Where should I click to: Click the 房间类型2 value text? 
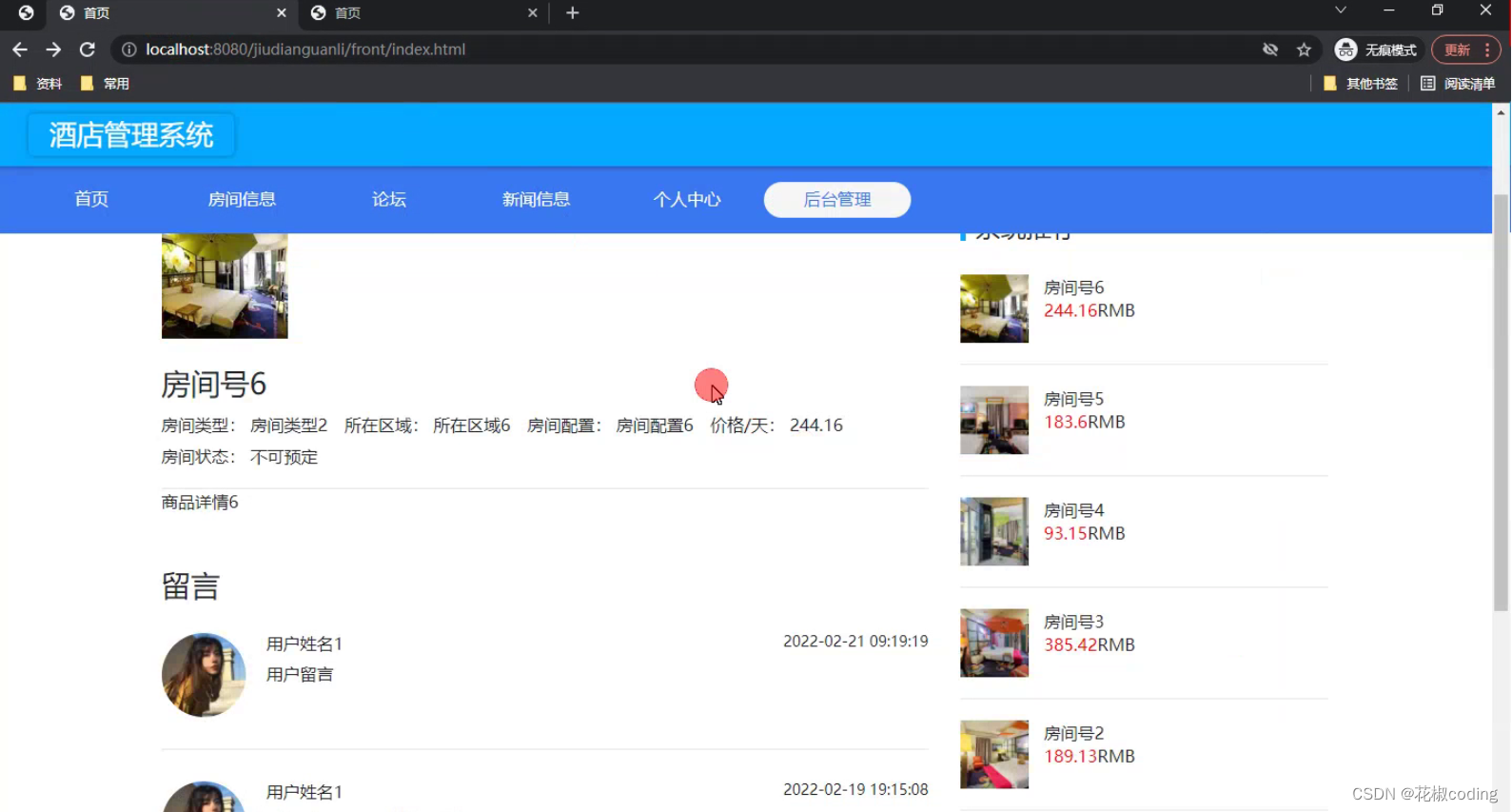(x=288, y=426)
